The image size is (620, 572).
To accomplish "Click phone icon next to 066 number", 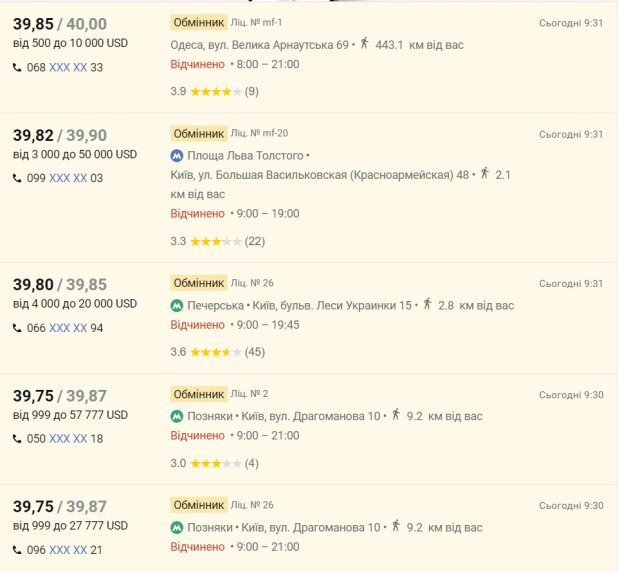I will (x=17, y=328).
